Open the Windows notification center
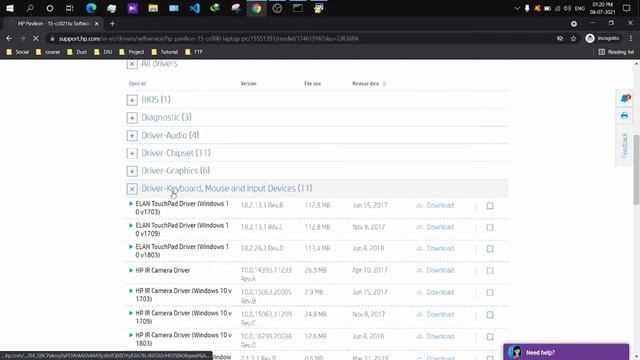 coord(627,8)
